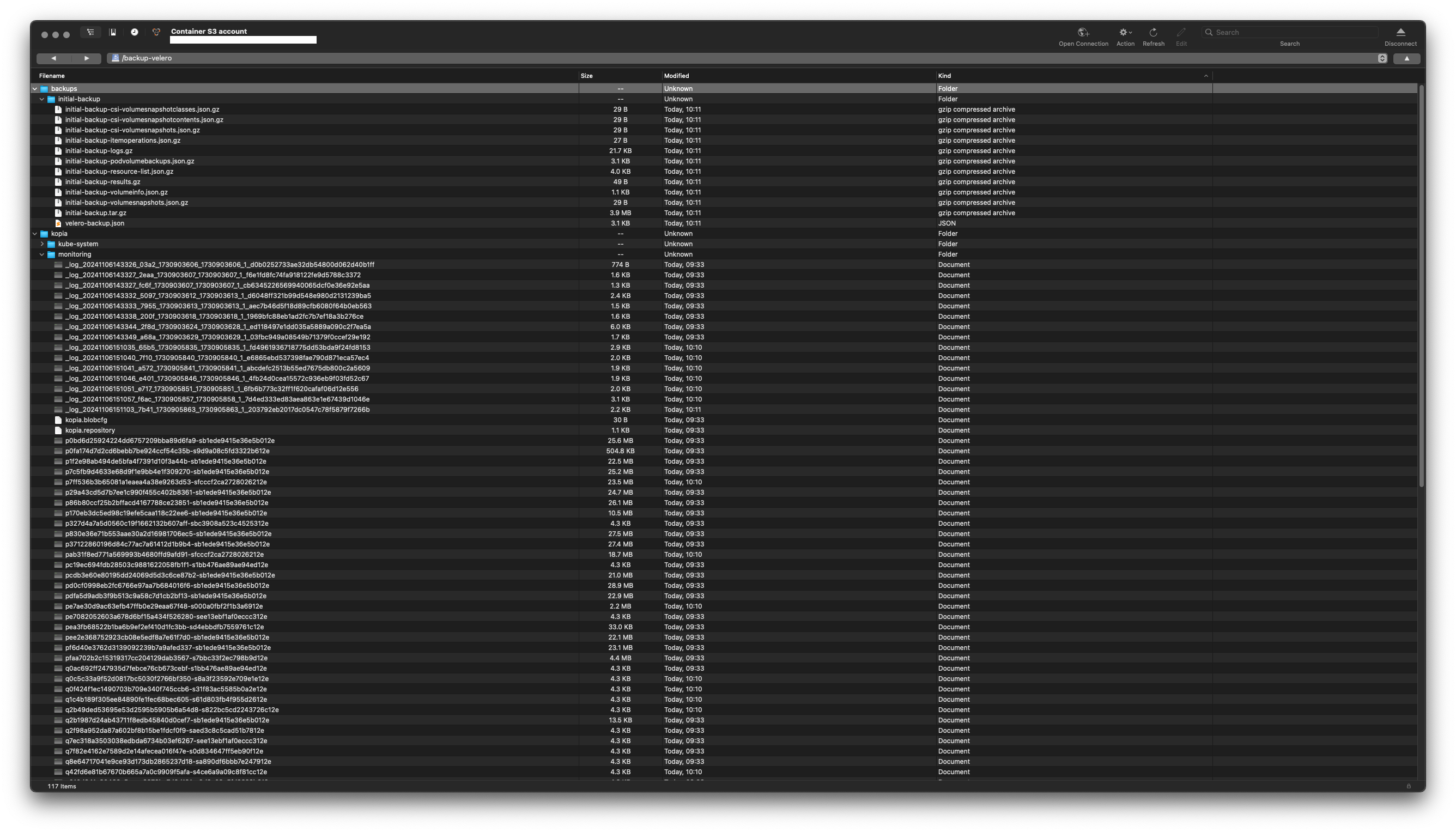Screen dimensions: 1456x832
Task: Click the backups folder icon
Action: [x=45, y=89]
